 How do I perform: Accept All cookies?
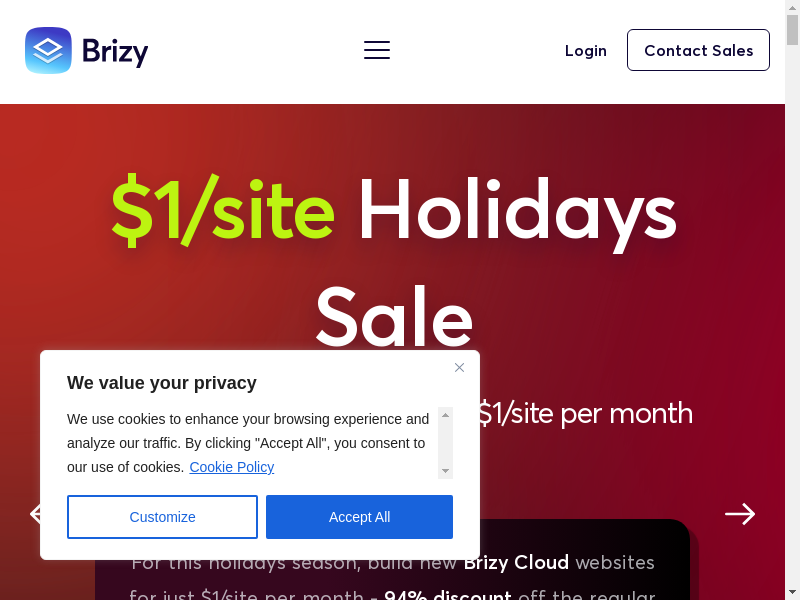click(359, 517)
